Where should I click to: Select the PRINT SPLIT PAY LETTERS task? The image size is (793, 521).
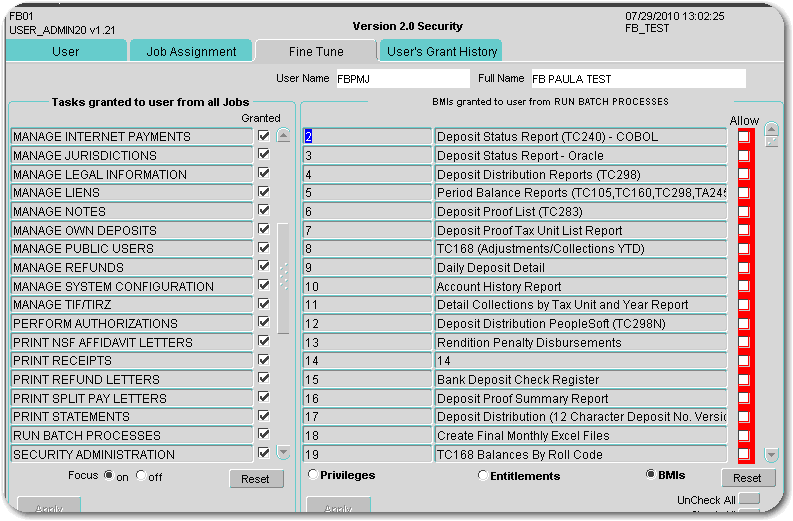point(131,399)
